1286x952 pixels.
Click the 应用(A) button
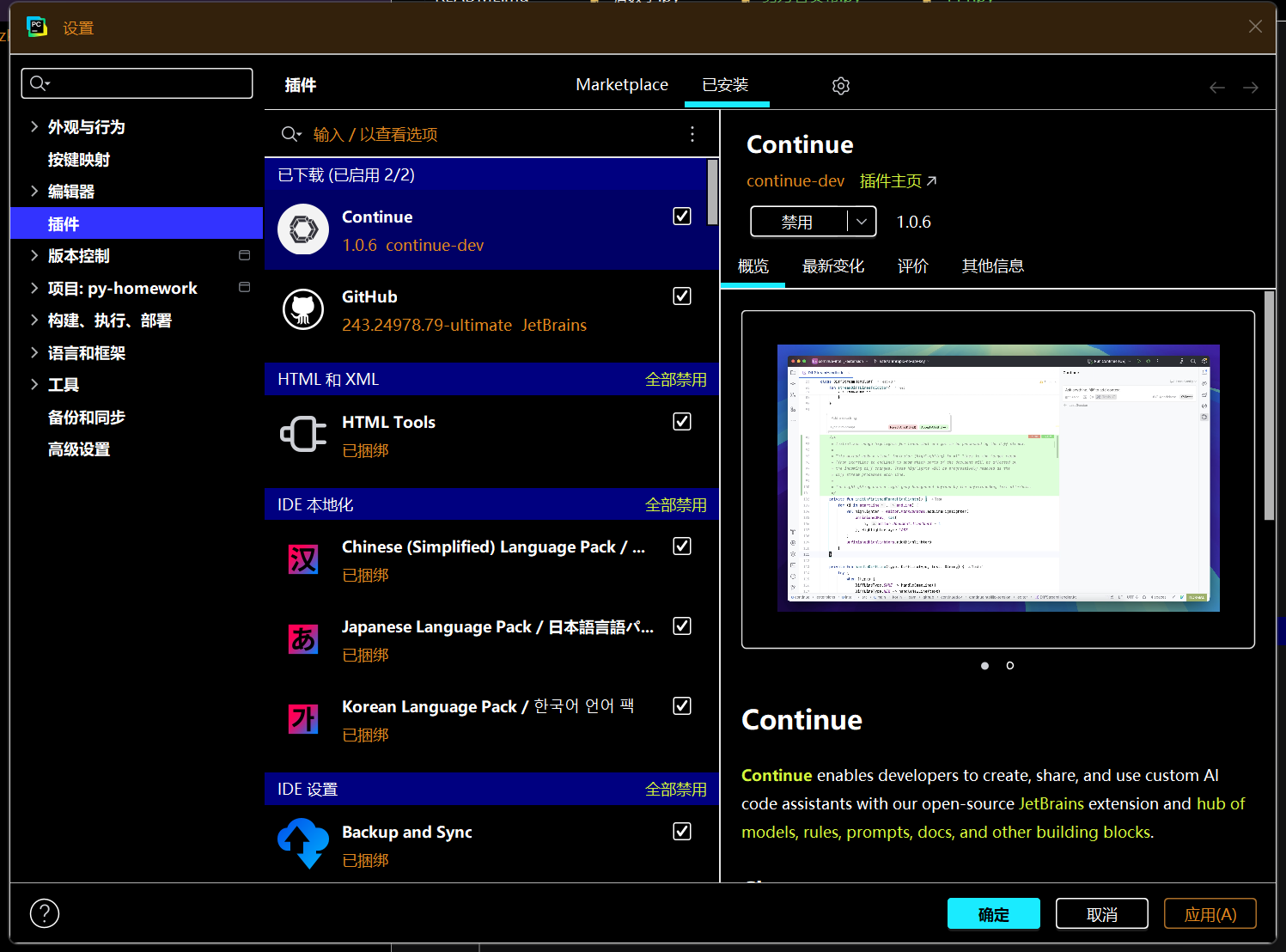click(1210, 914)
